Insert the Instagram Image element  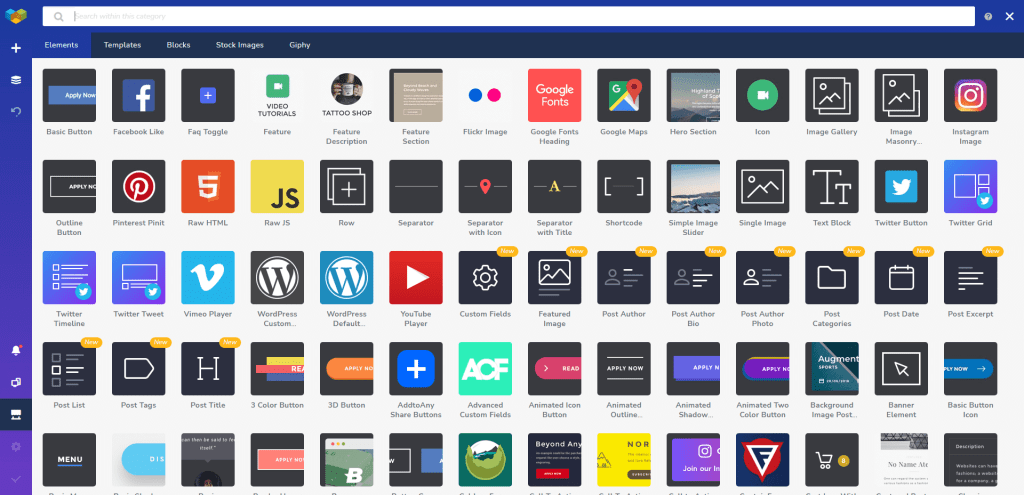(x=970, y=95)
